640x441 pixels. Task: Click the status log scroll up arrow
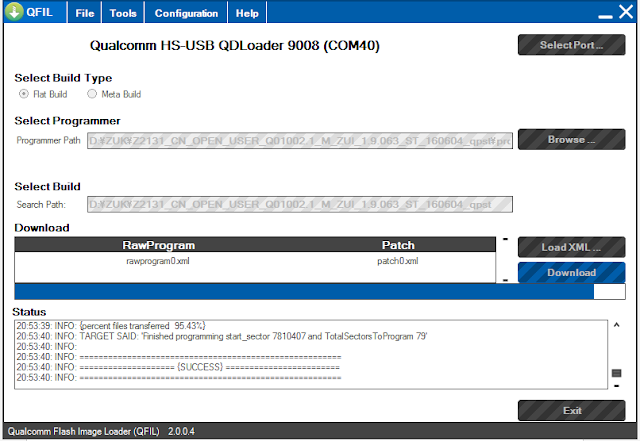pos(616,325)
